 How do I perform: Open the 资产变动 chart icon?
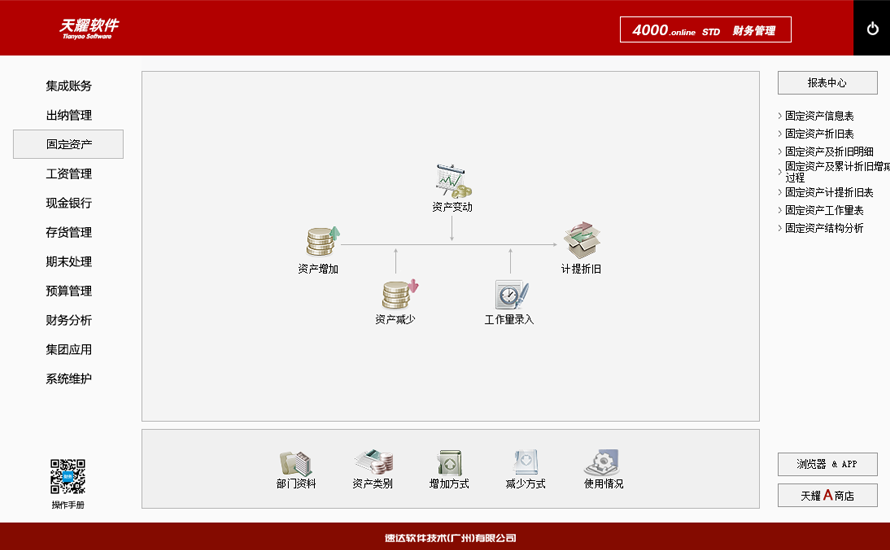coord(454,180)
